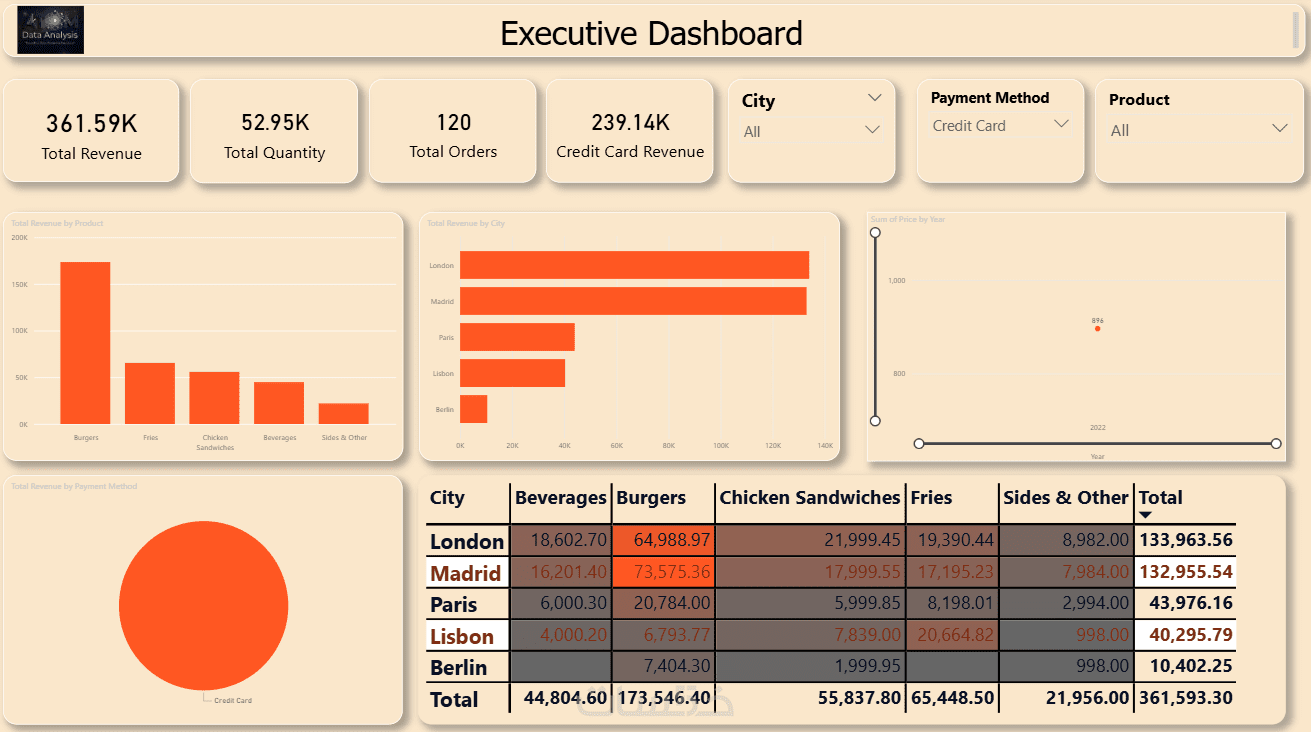Select the Fries bar in product chart
This screenshot has width=1311, height=732.
click(x=150, y=393)
